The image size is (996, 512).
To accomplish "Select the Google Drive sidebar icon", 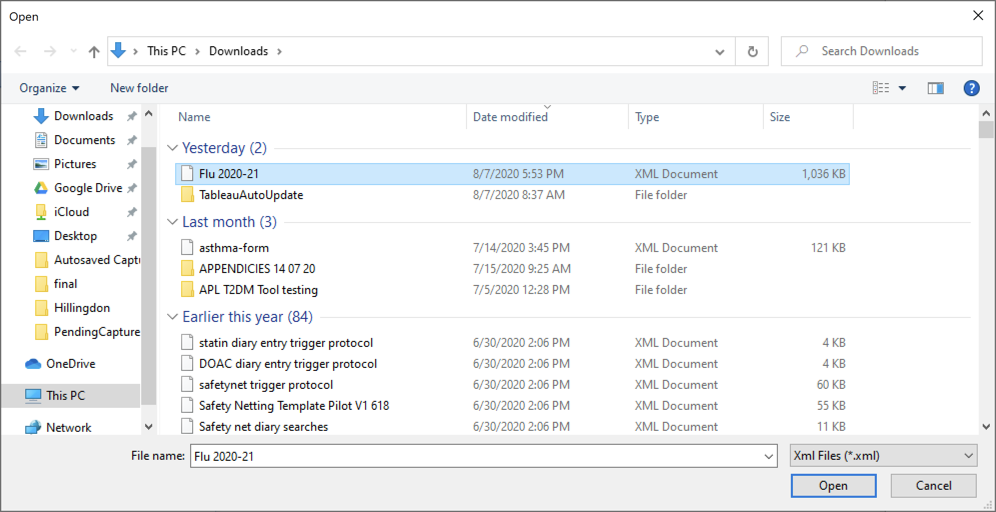I will (41, 188).
